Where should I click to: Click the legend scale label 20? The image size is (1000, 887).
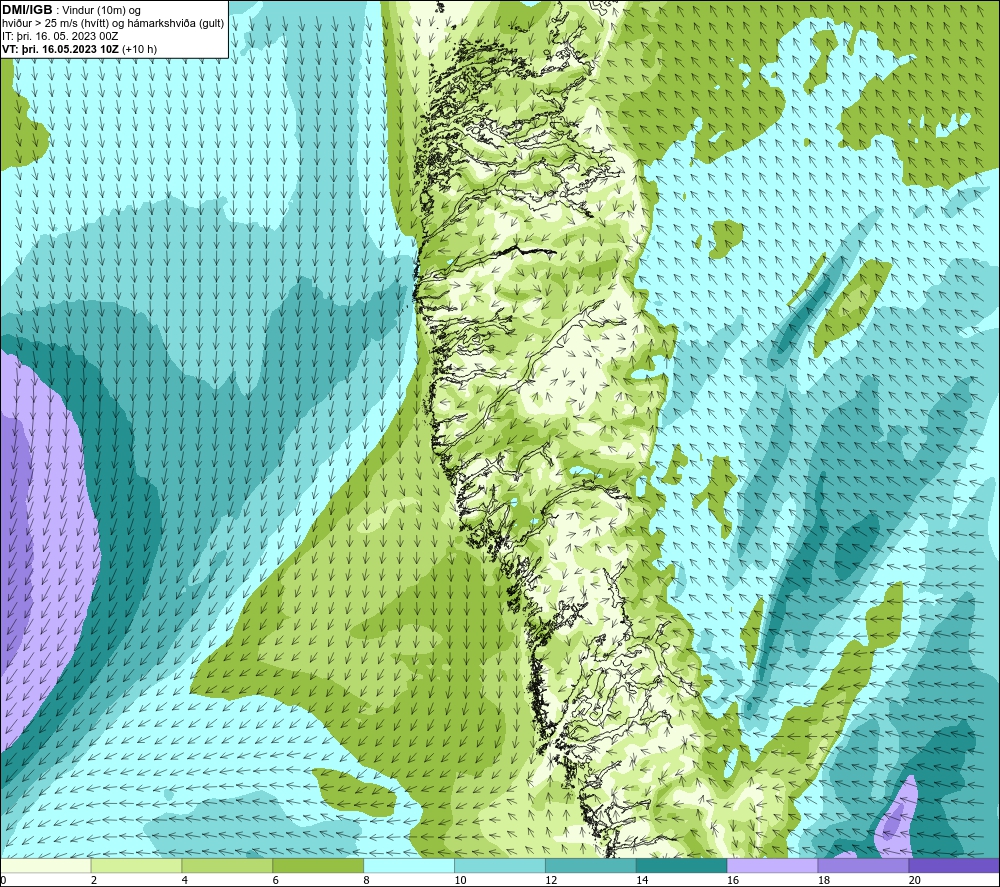(915, 880)
